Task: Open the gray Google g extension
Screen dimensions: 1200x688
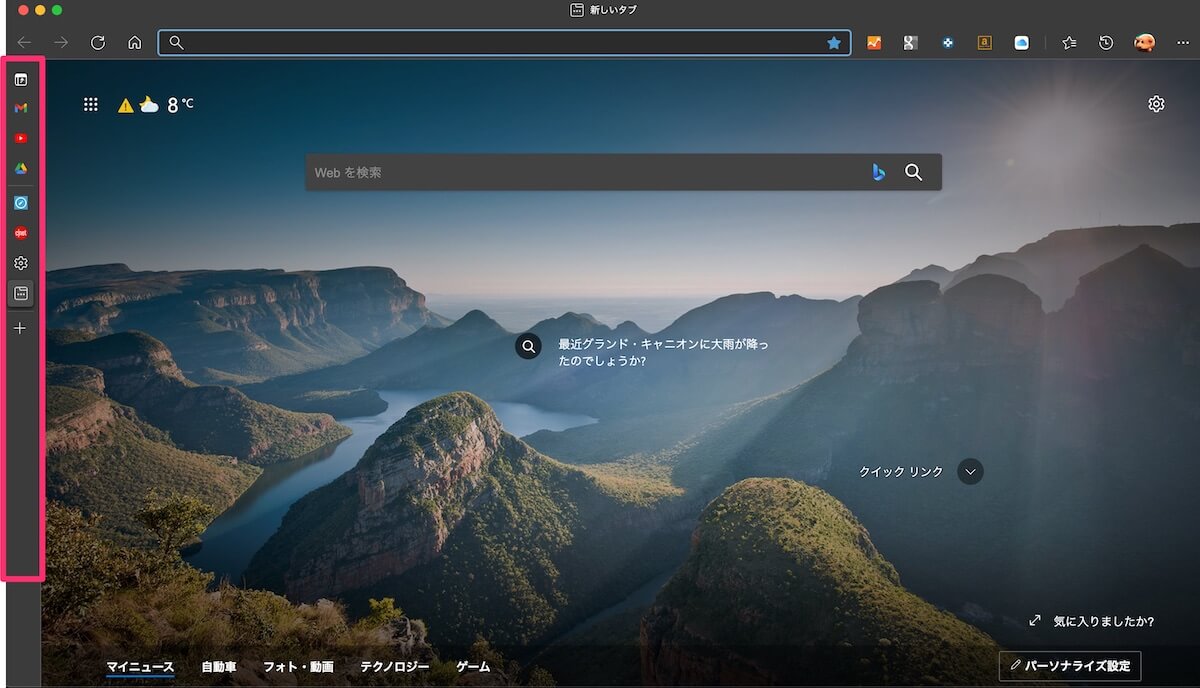Action: 910,43
